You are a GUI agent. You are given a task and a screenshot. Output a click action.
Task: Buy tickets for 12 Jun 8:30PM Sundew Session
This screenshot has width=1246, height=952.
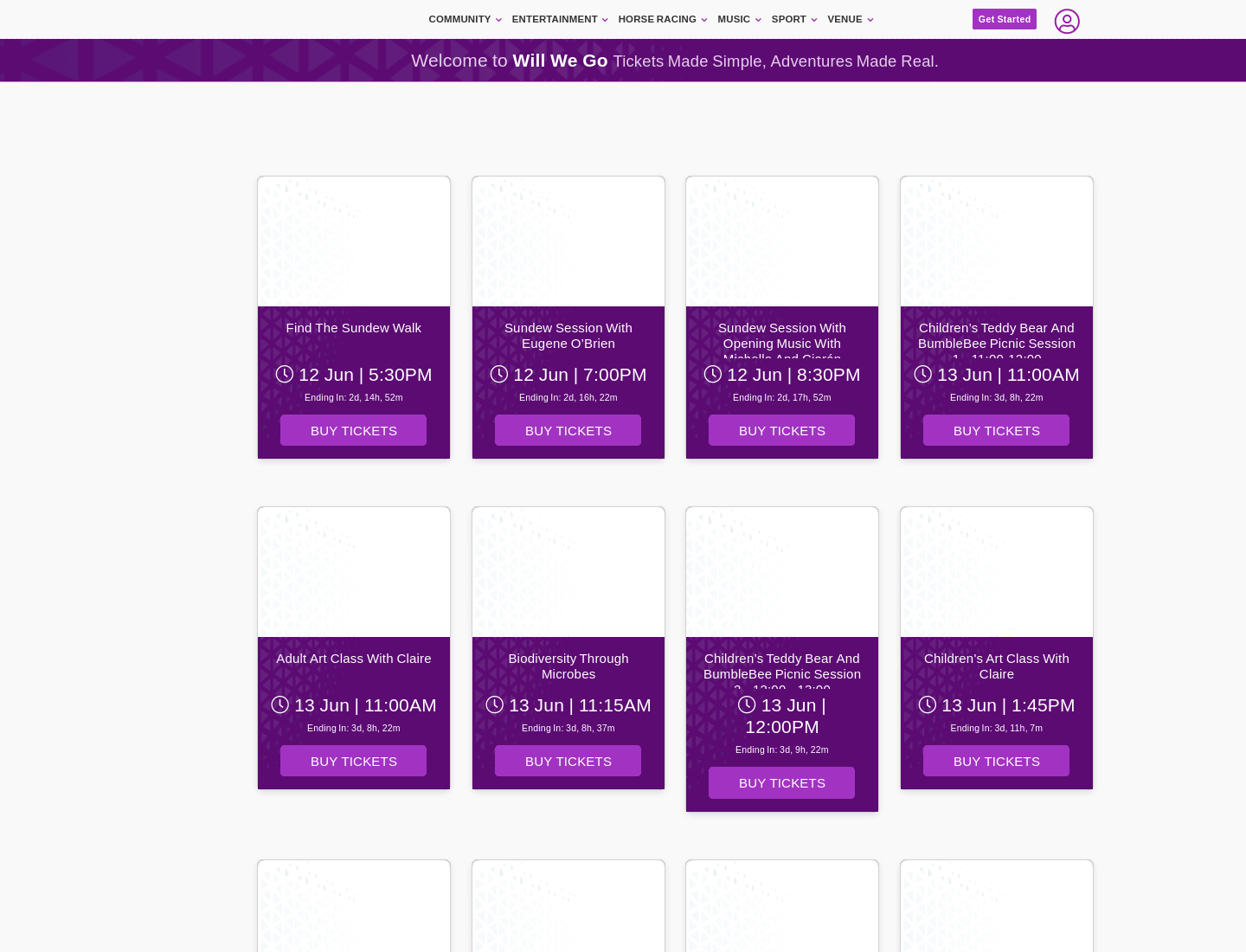[x=781, y=430]
